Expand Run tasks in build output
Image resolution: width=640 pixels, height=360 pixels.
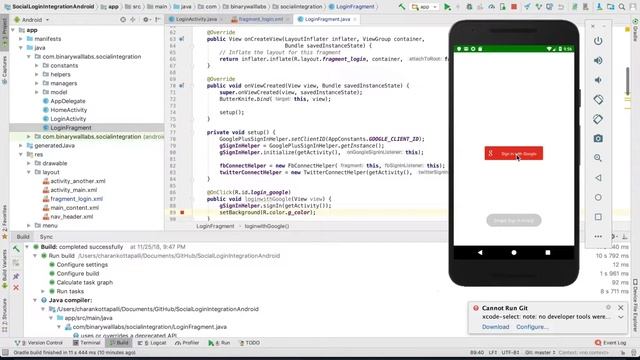[x=43, y=291]
